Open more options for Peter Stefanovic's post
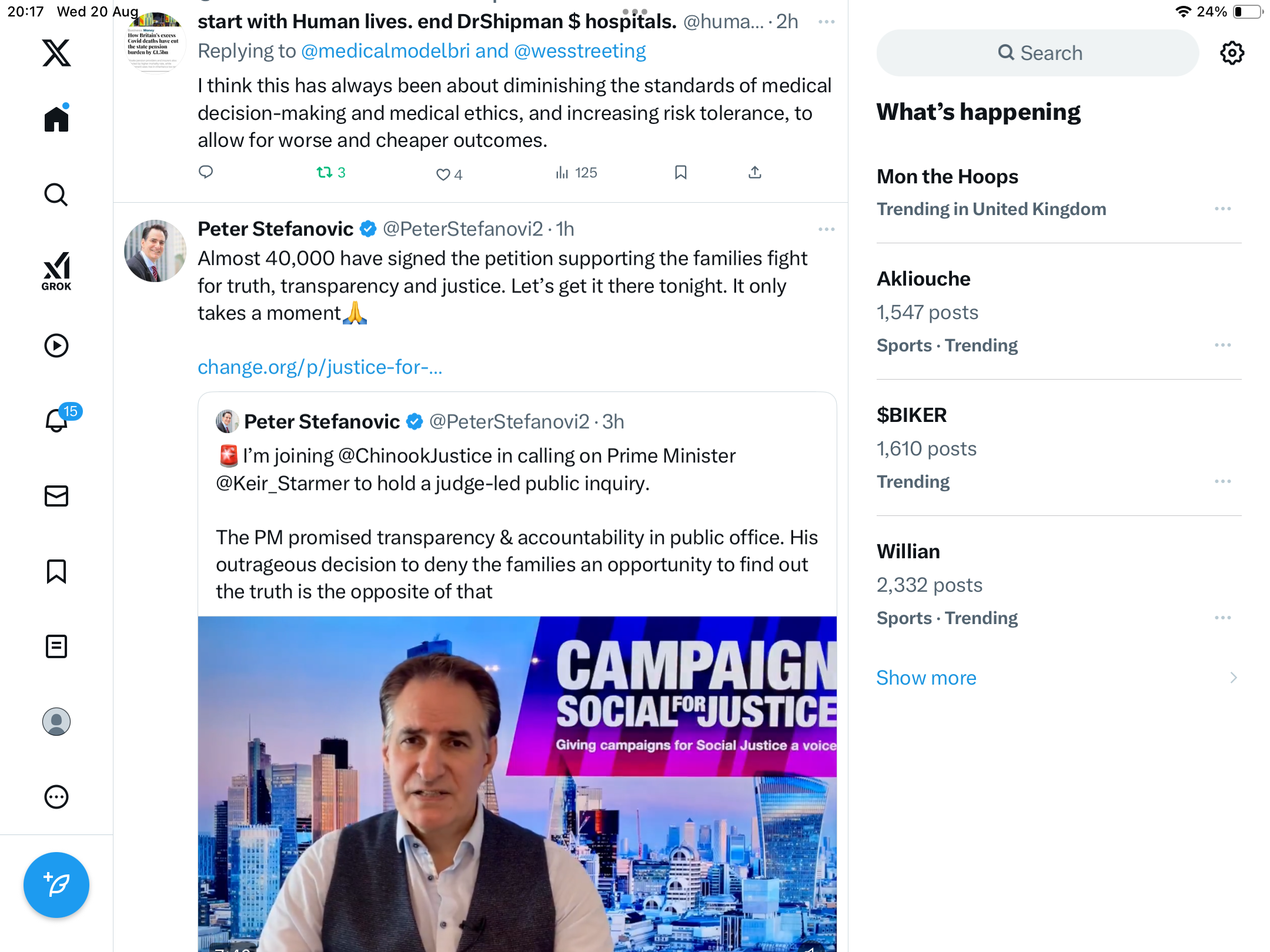The height and width of the screenshot is (952, 1270). [x=826, y=229]
